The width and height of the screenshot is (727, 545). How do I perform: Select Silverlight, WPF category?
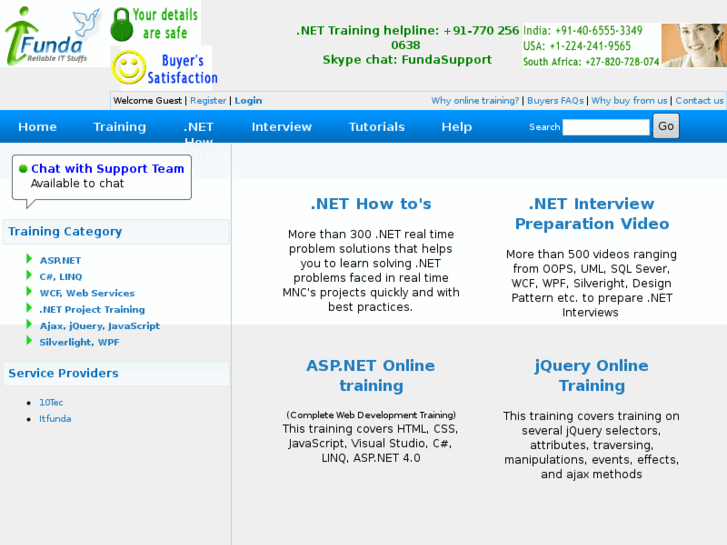tap(79, 342)
